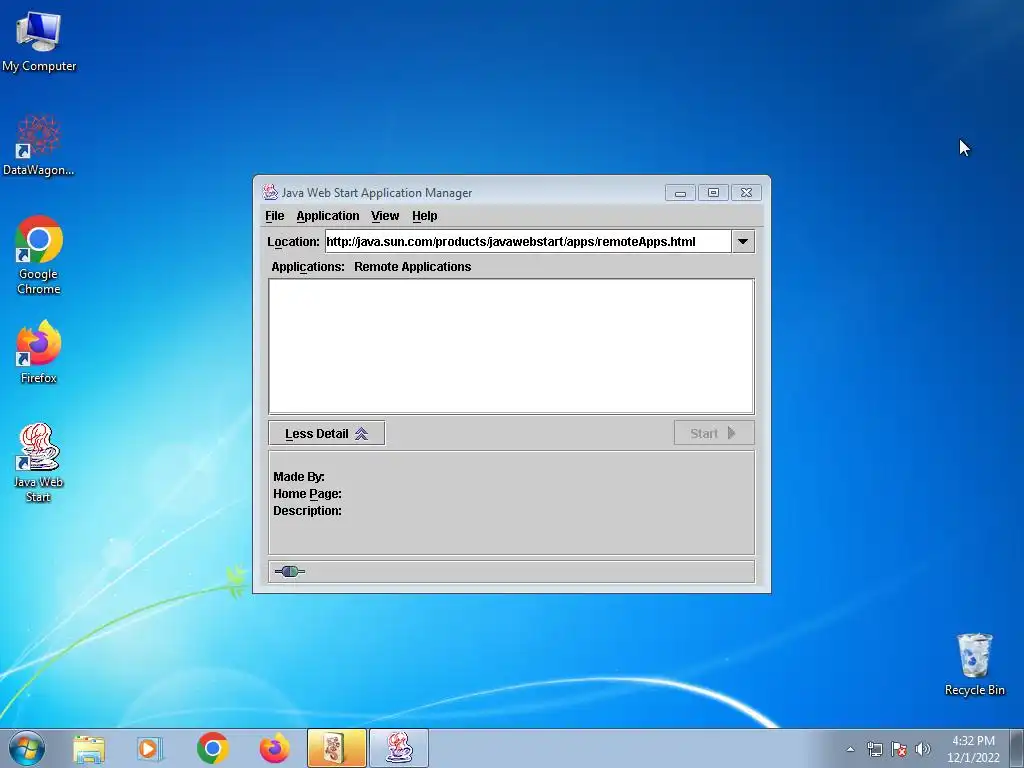Open the View menu
1024x768 pixels.
[385, 216]
